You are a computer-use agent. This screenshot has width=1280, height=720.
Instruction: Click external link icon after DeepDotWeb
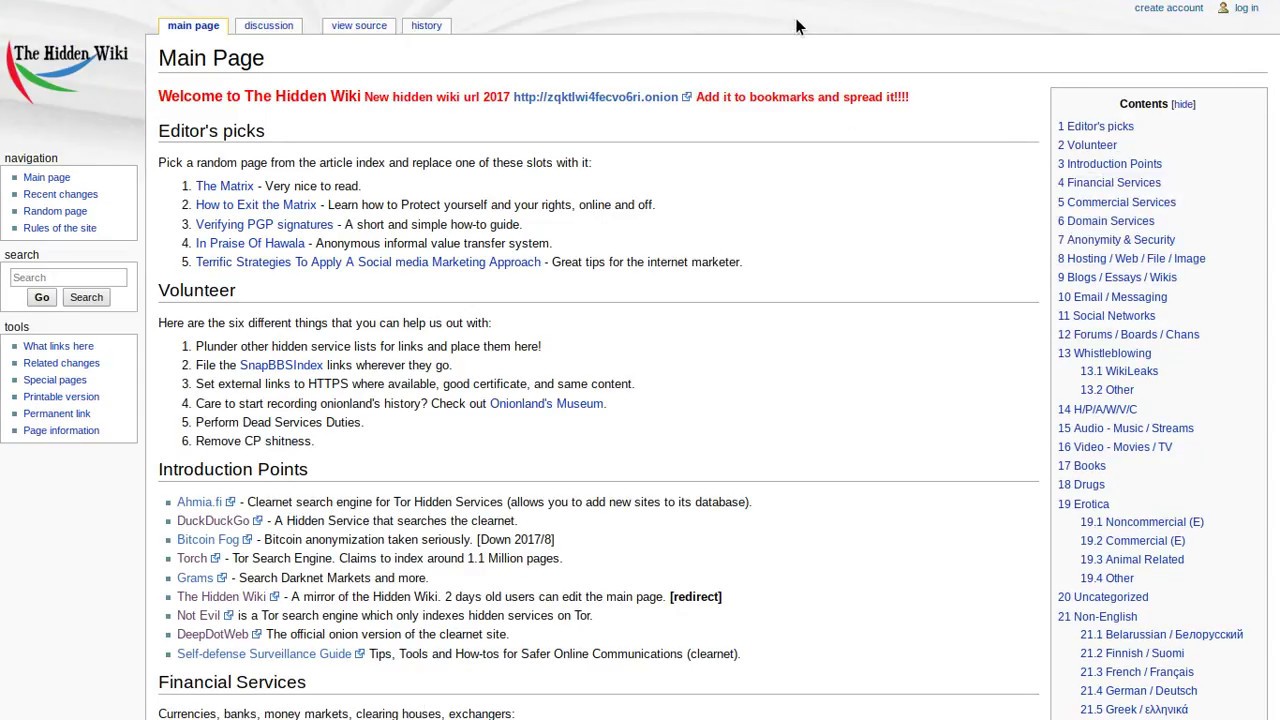257,635
